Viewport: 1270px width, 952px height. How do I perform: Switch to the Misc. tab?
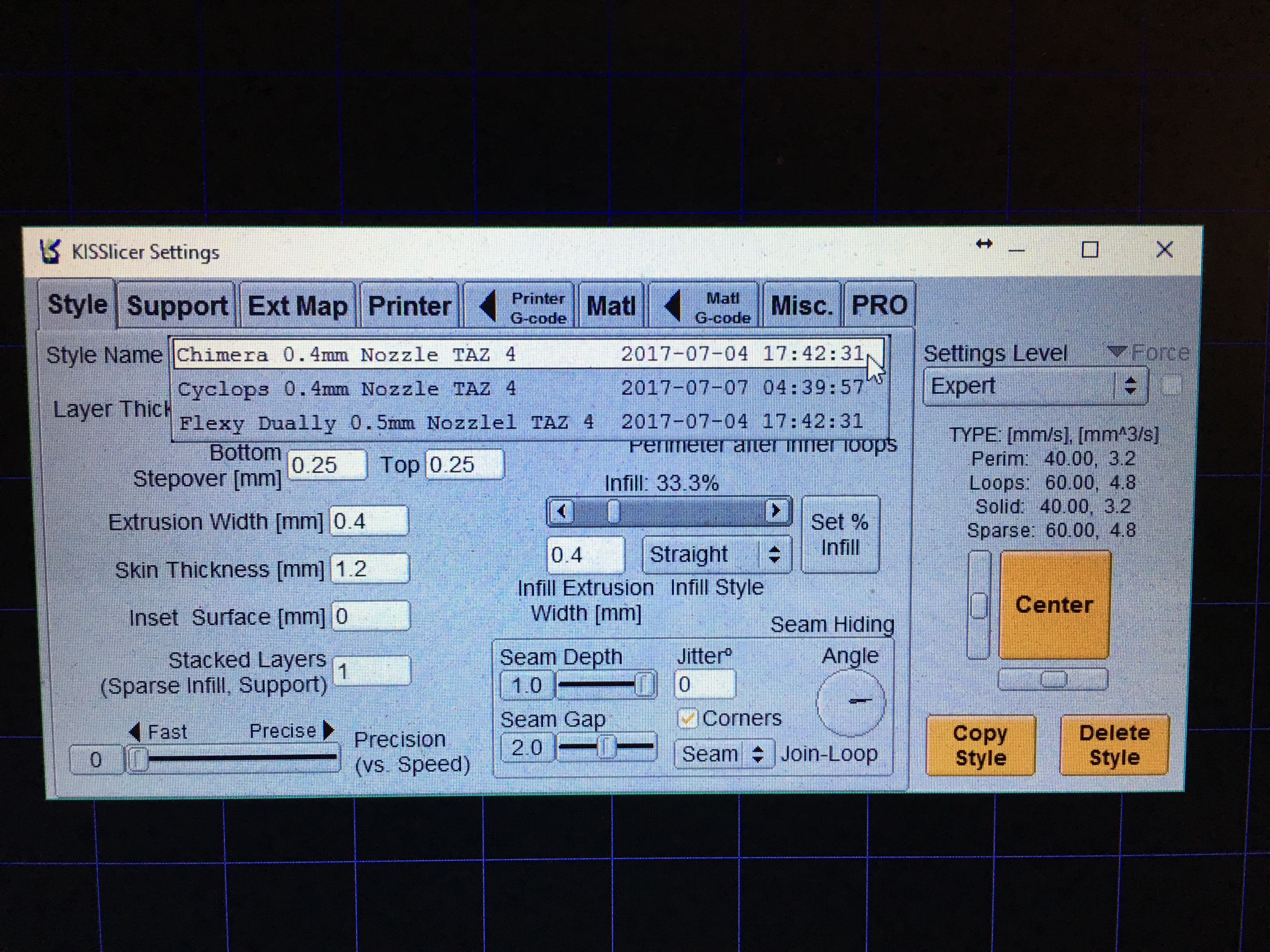pyautogui.click(x=802, y=306)
